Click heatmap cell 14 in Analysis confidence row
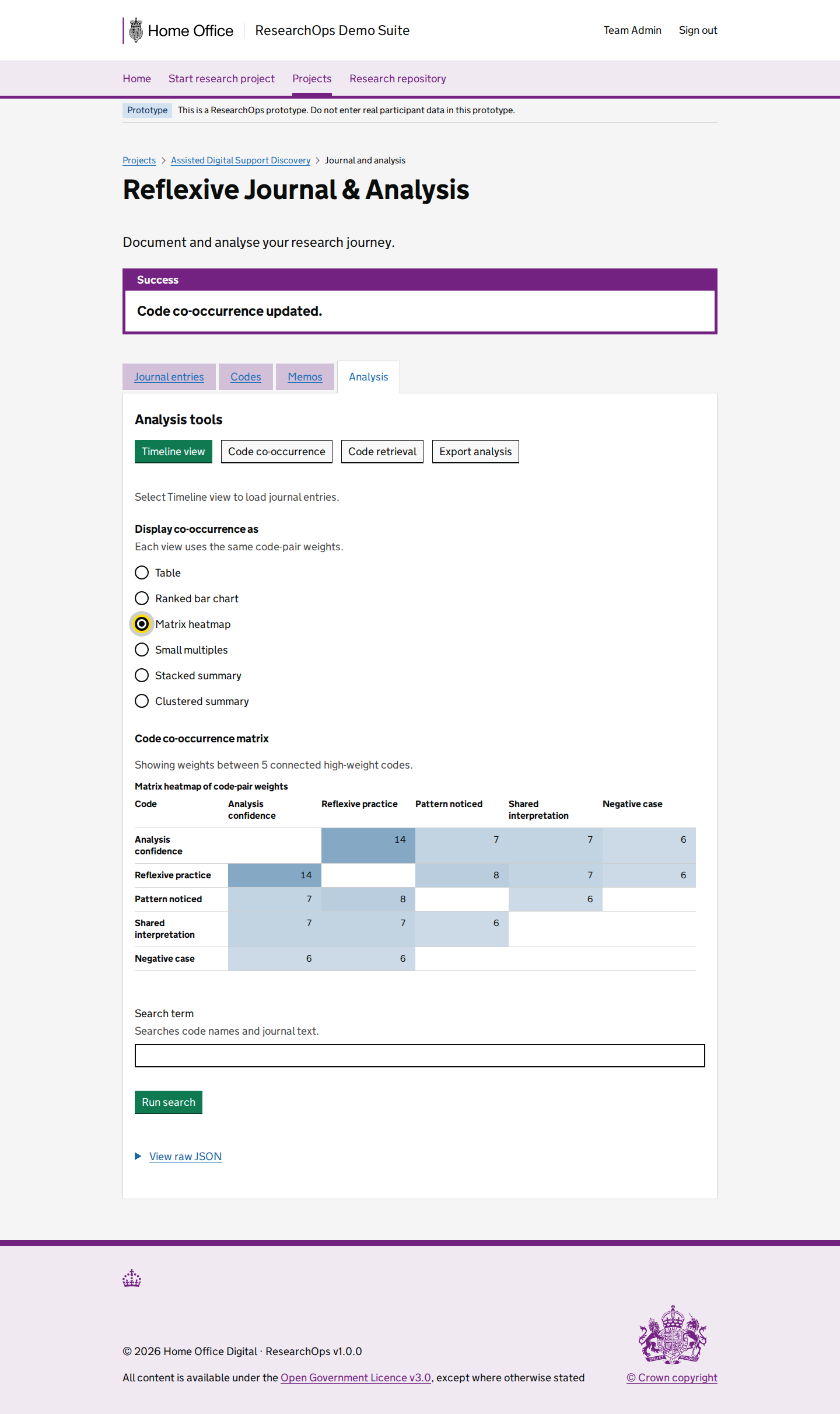Viewport: 840px width, 1414px height. pyautogui.click(x=368, y=846)
